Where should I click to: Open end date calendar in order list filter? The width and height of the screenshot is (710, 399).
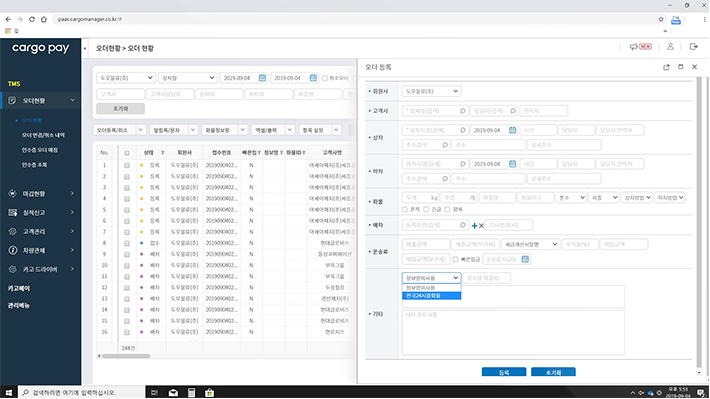click(313, 78)
